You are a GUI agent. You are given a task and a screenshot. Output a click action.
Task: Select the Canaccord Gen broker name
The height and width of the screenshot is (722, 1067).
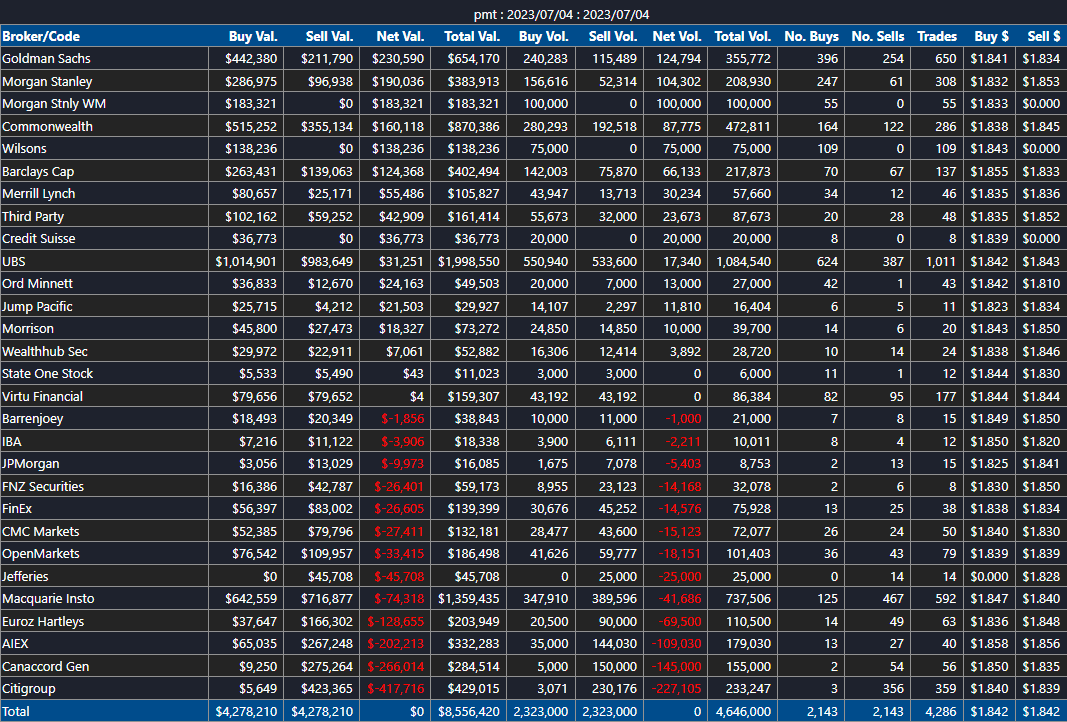click(x=46, y=666)
